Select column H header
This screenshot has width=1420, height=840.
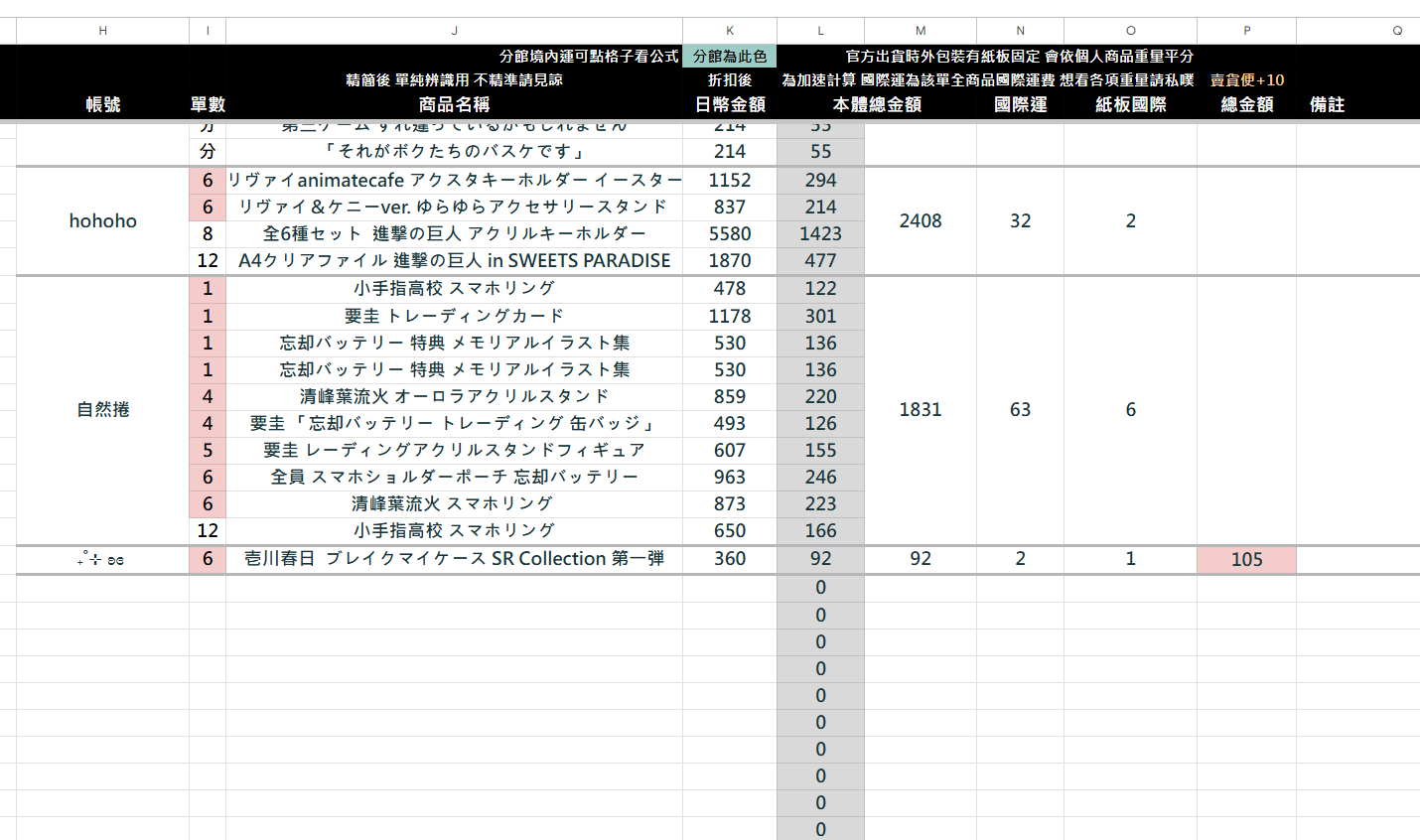[x=102, y=31]
